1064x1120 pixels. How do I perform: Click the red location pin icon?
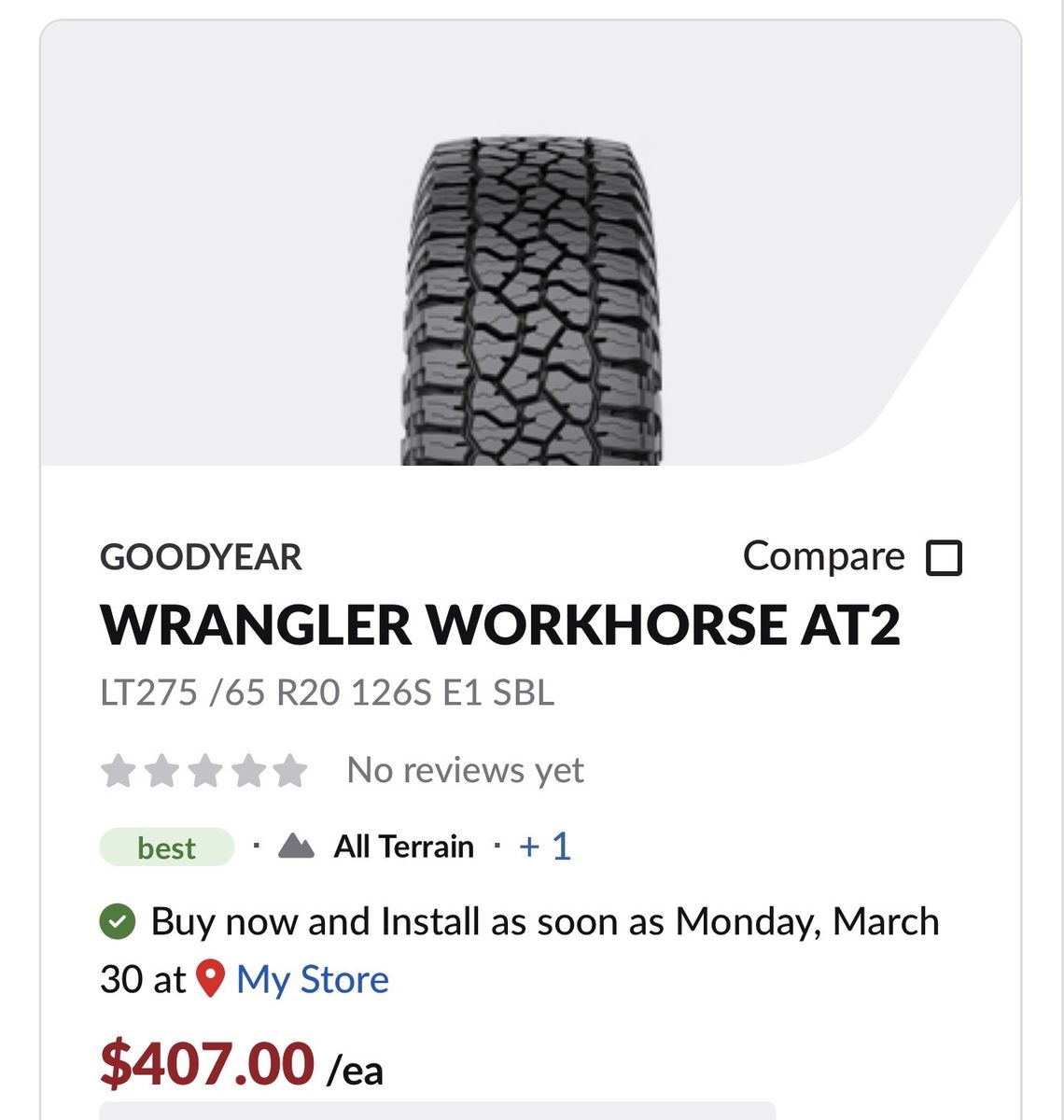pos(212,979)
